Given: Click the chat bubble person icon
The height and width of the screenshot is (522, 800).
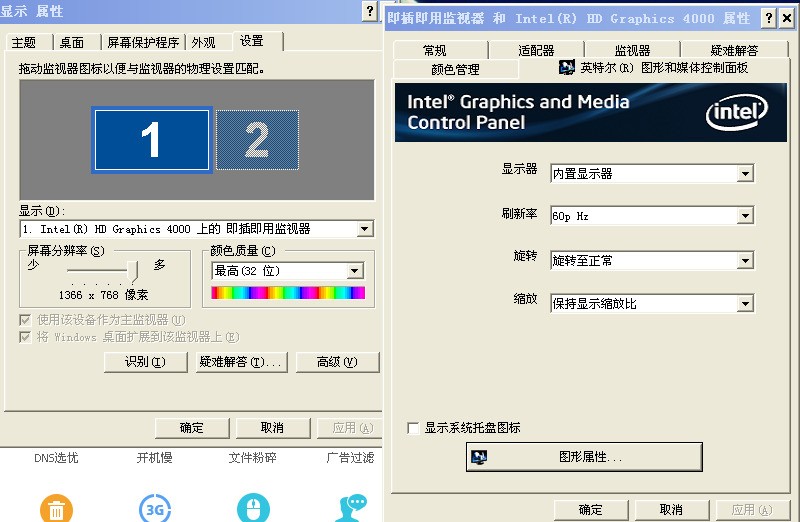Looking at the screenshot, I should (x=352, y=508).
